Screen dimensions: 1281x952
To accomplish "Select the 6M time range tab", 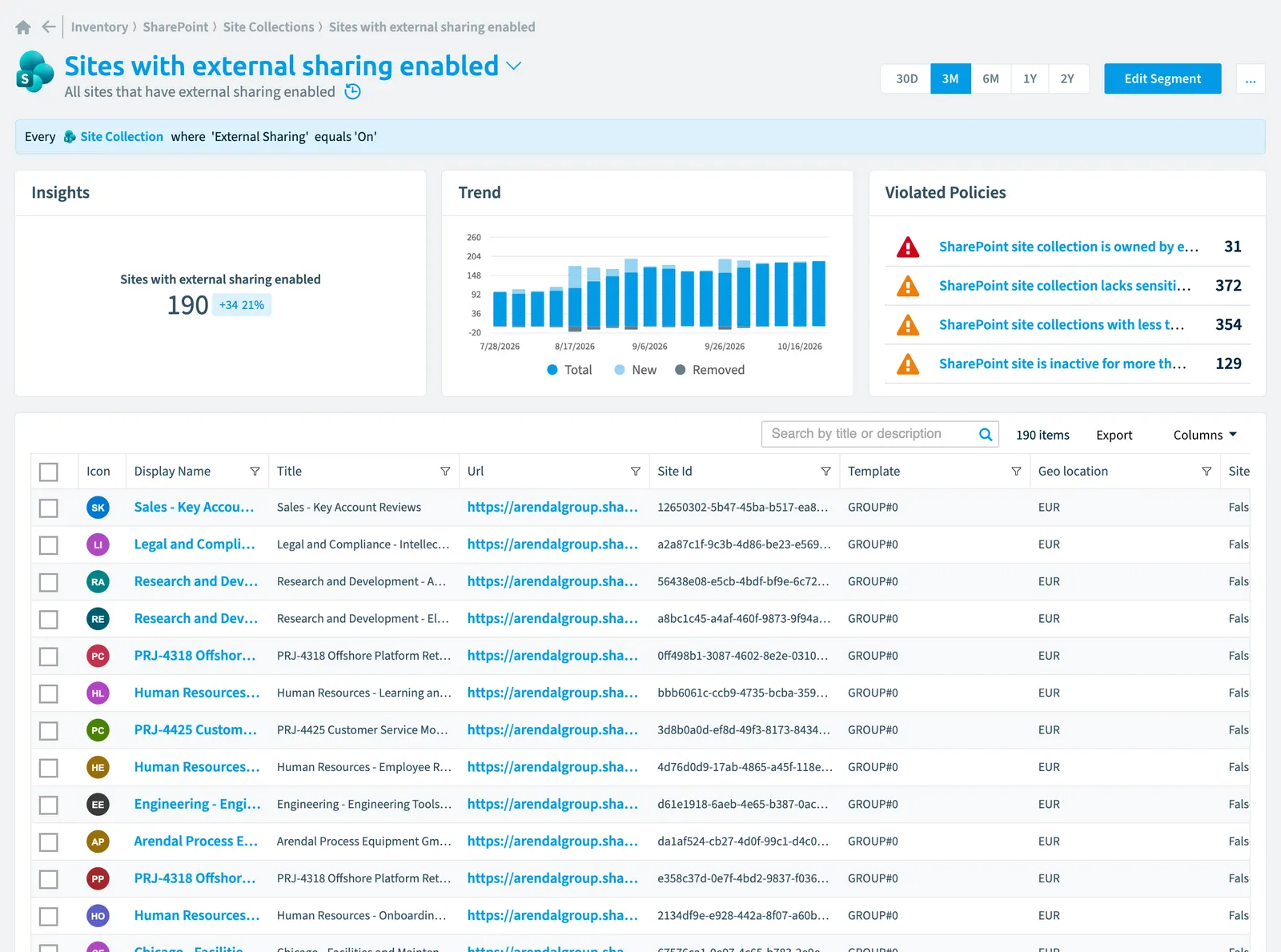I will pyautogui.click(x=990, y=78).
